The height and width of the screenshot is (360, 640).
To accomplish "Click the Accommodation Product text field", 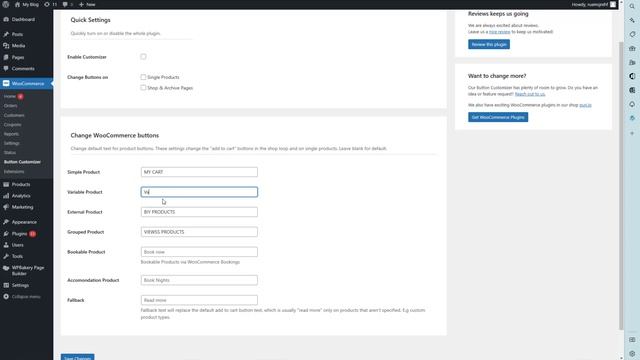I will 199,280.
